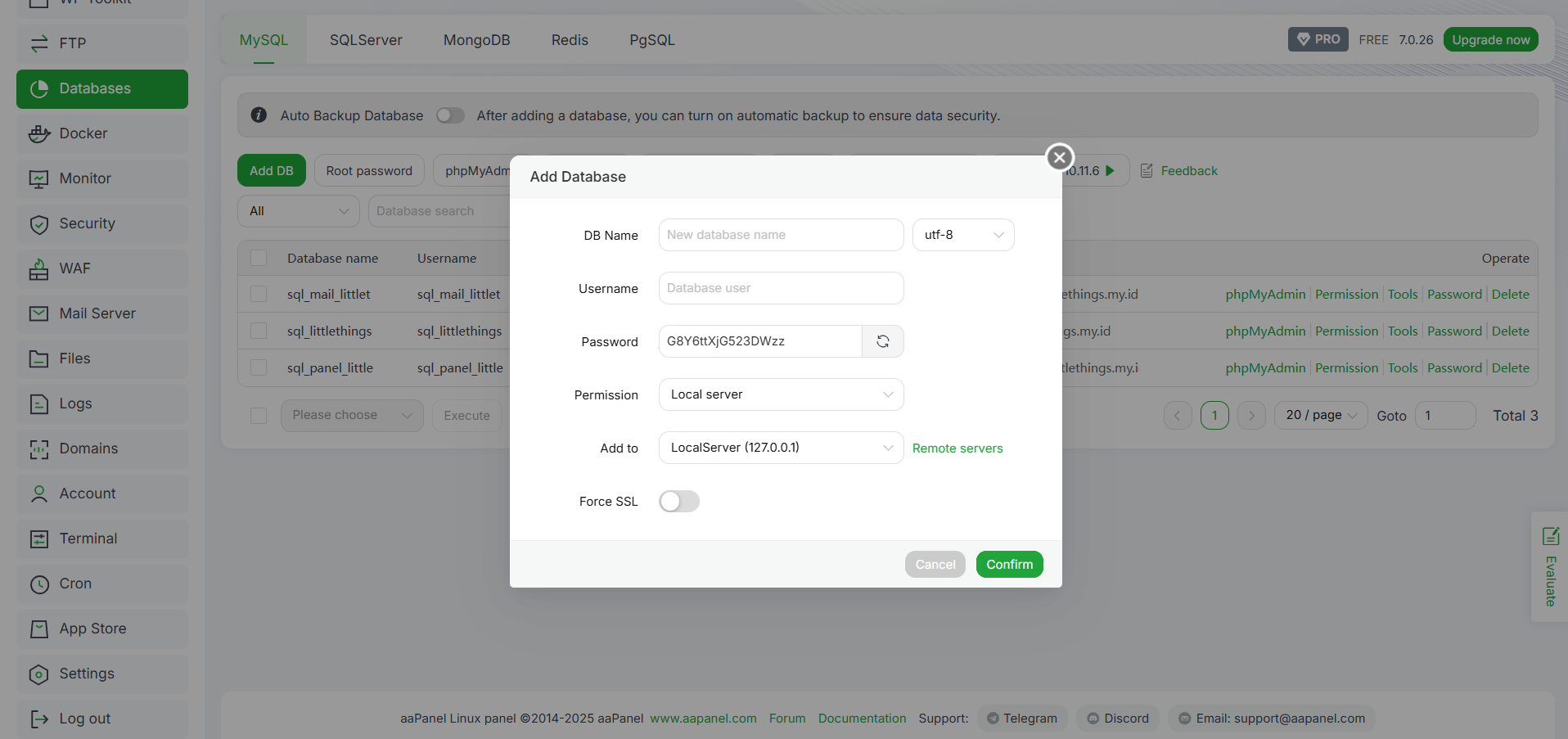Check select-all checkbox in table header

(259, 258)
